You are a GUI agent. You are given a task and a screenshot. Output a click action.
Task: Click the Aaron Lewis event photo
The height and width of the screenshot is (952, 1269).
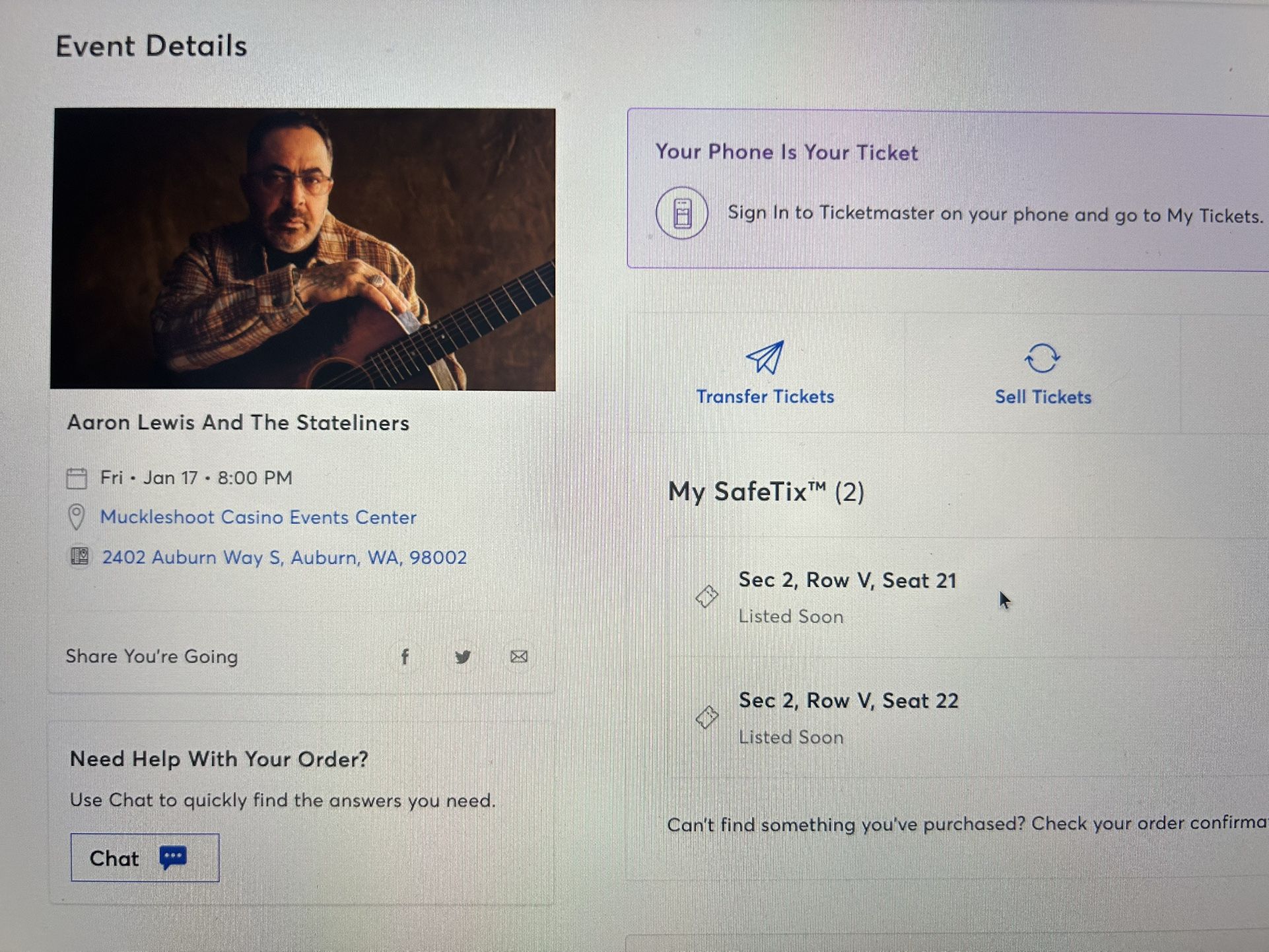[x=304, y=249]
